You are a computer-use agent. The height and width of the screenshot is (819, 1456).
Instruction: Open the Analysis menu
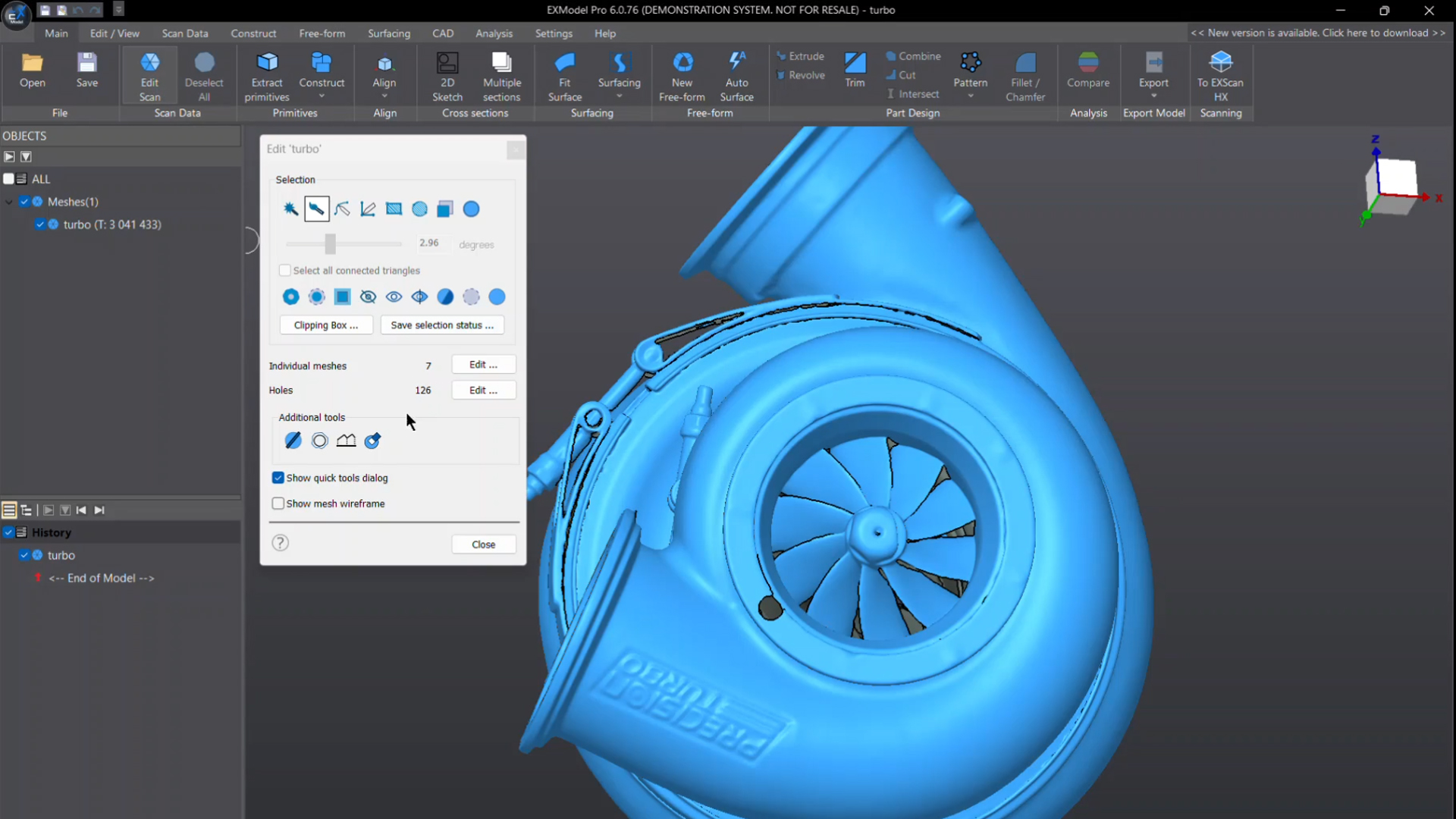494,33
